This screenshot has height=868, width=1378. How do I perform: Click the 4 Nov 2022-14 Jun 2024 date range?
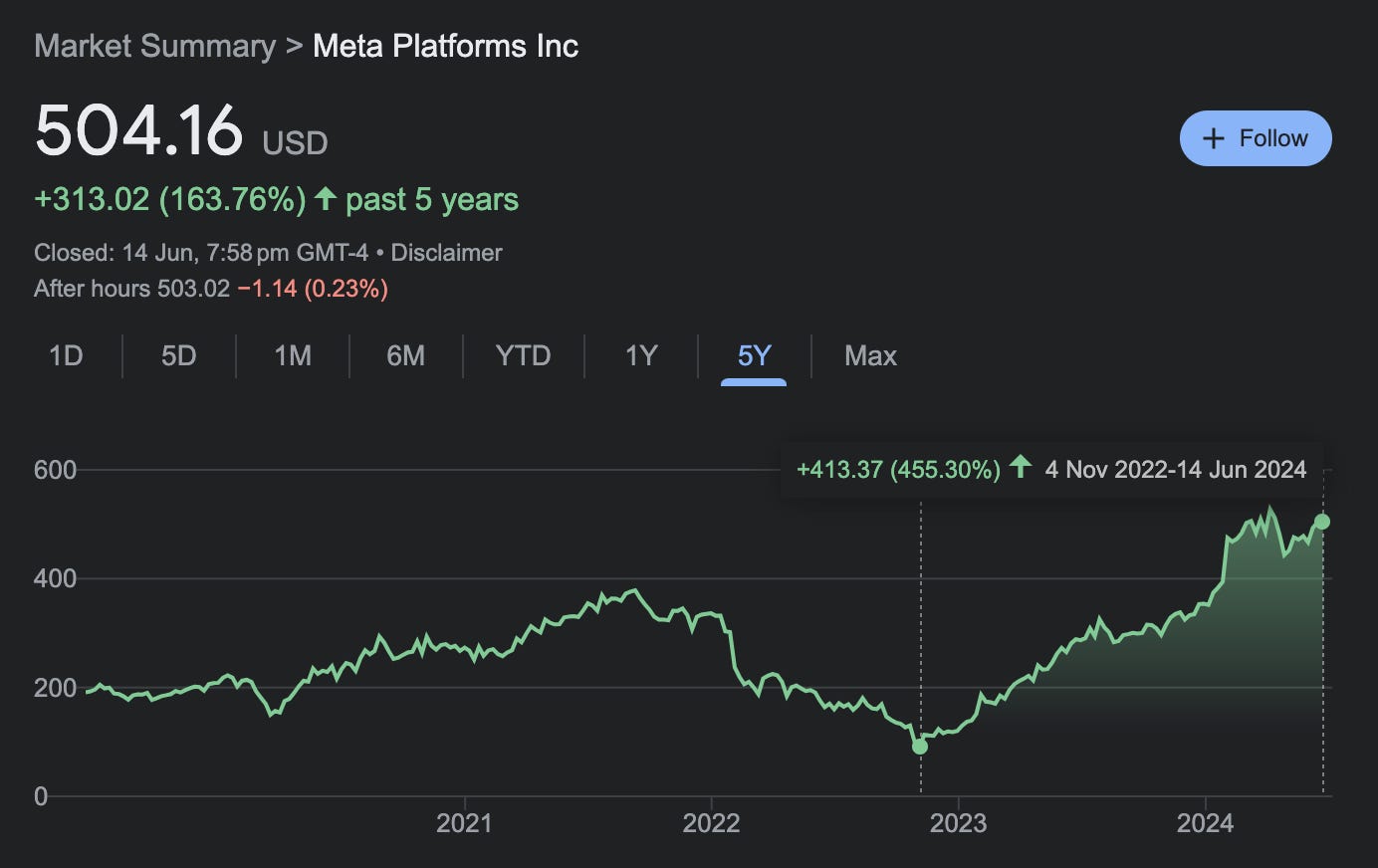point(1176,470)
